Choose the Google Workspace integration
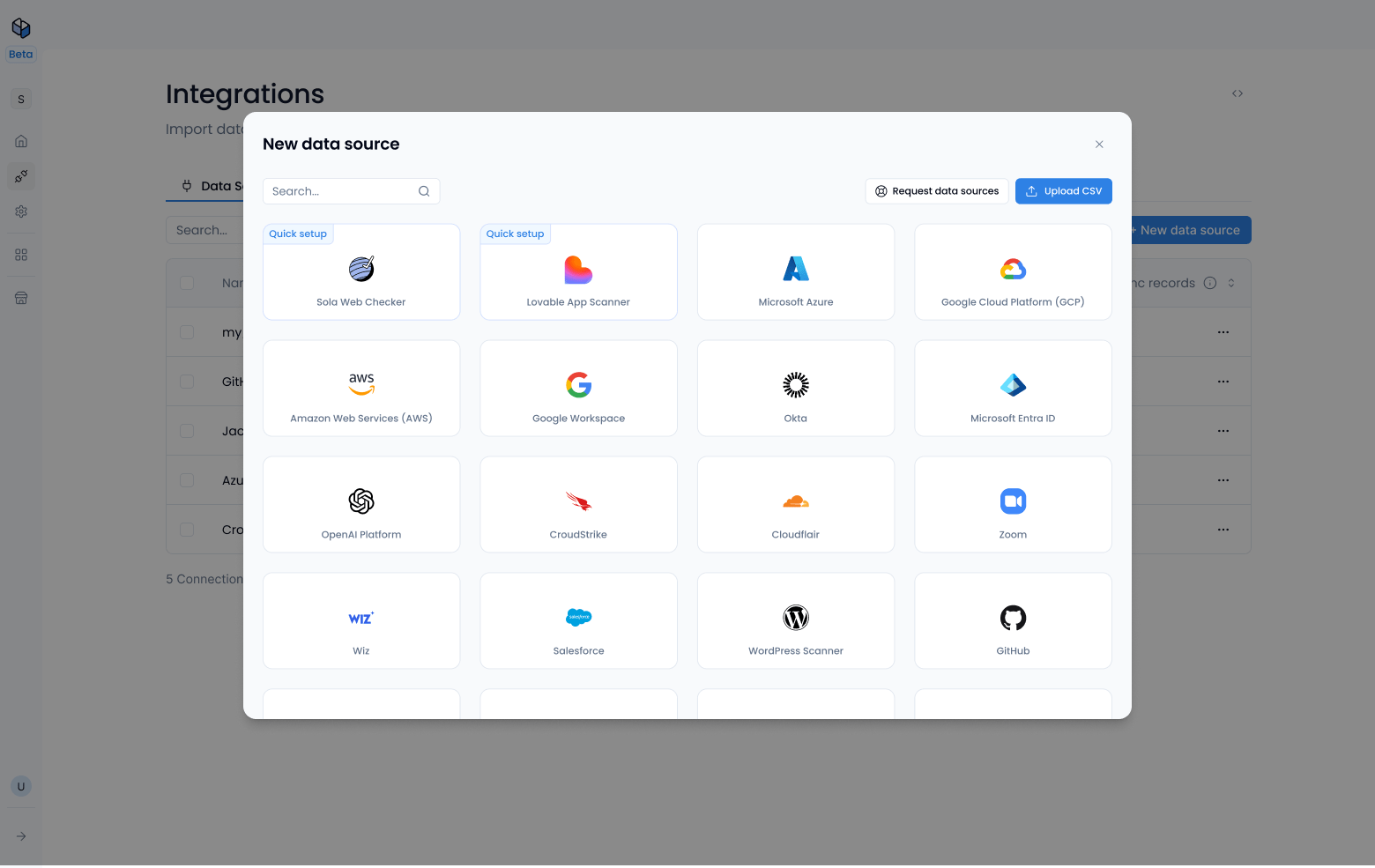 (x=578, y=388)
